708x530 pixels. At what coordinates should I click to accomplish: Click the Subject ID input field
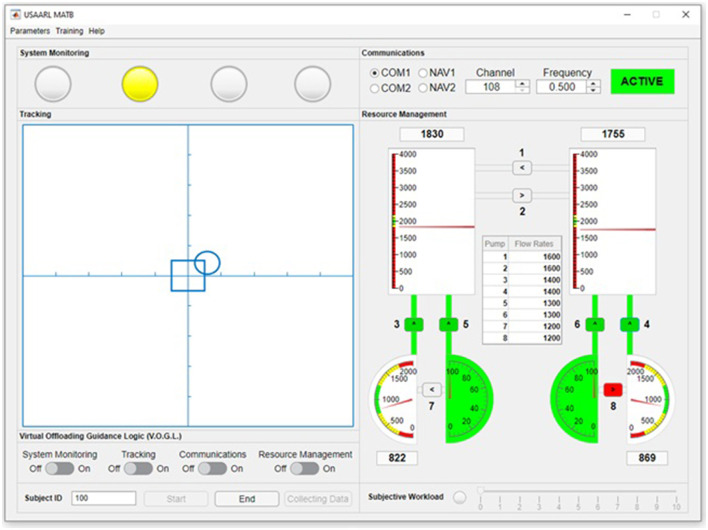103,498
